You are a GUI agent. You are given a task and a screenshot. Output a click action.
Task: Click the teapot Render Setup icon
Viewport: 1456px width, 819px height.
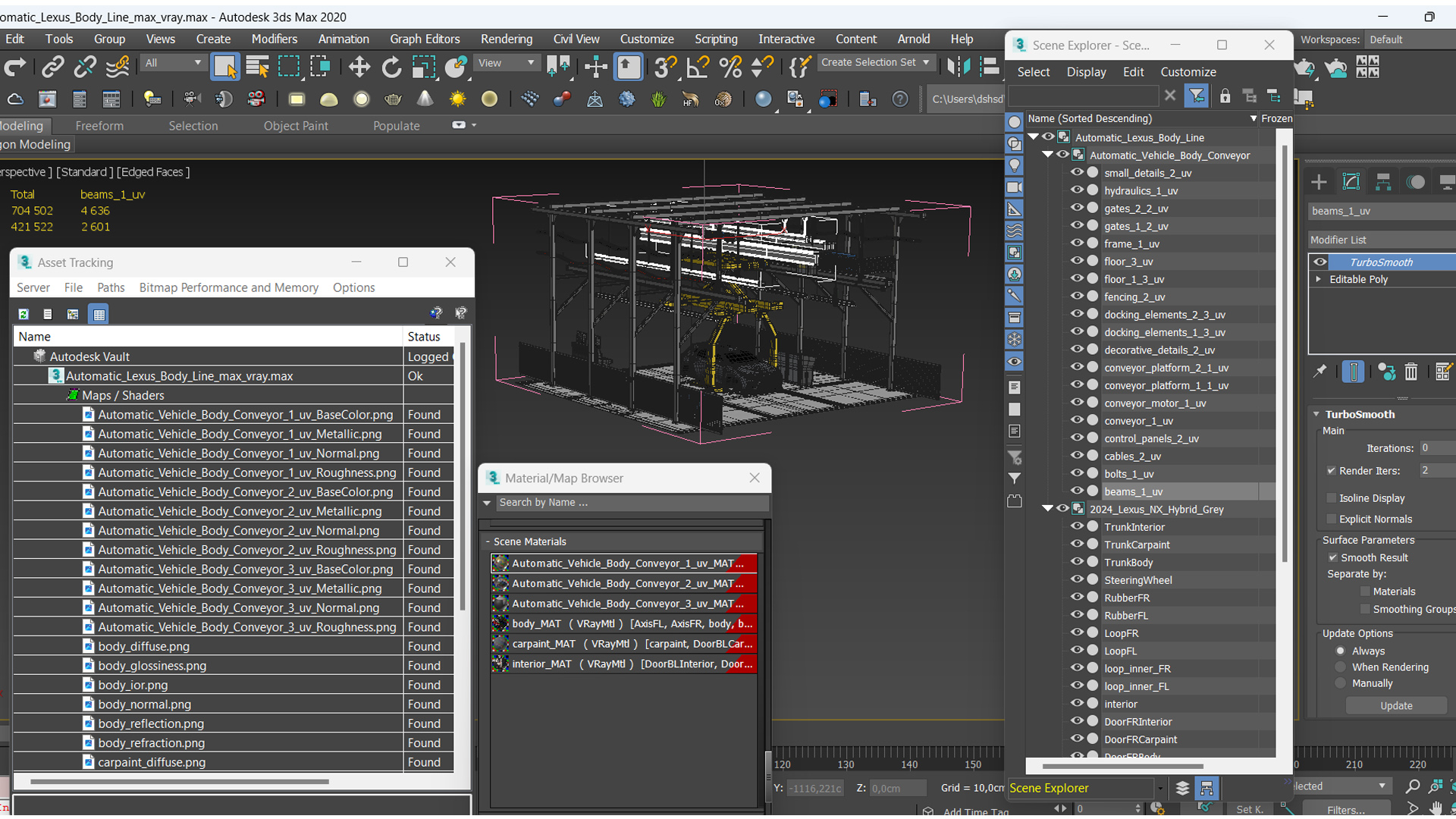point(1304,68)
